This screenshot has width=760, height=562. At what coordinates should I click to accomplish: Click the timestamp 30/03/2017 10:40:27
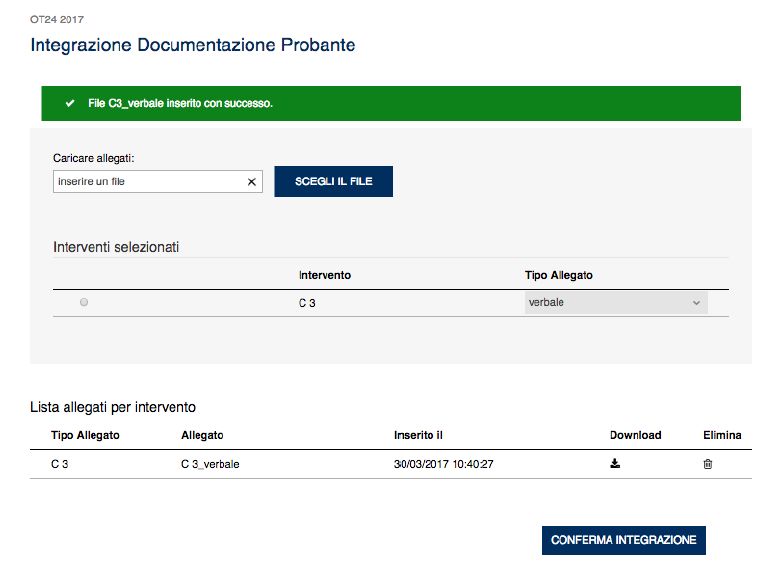click(444, 464)
